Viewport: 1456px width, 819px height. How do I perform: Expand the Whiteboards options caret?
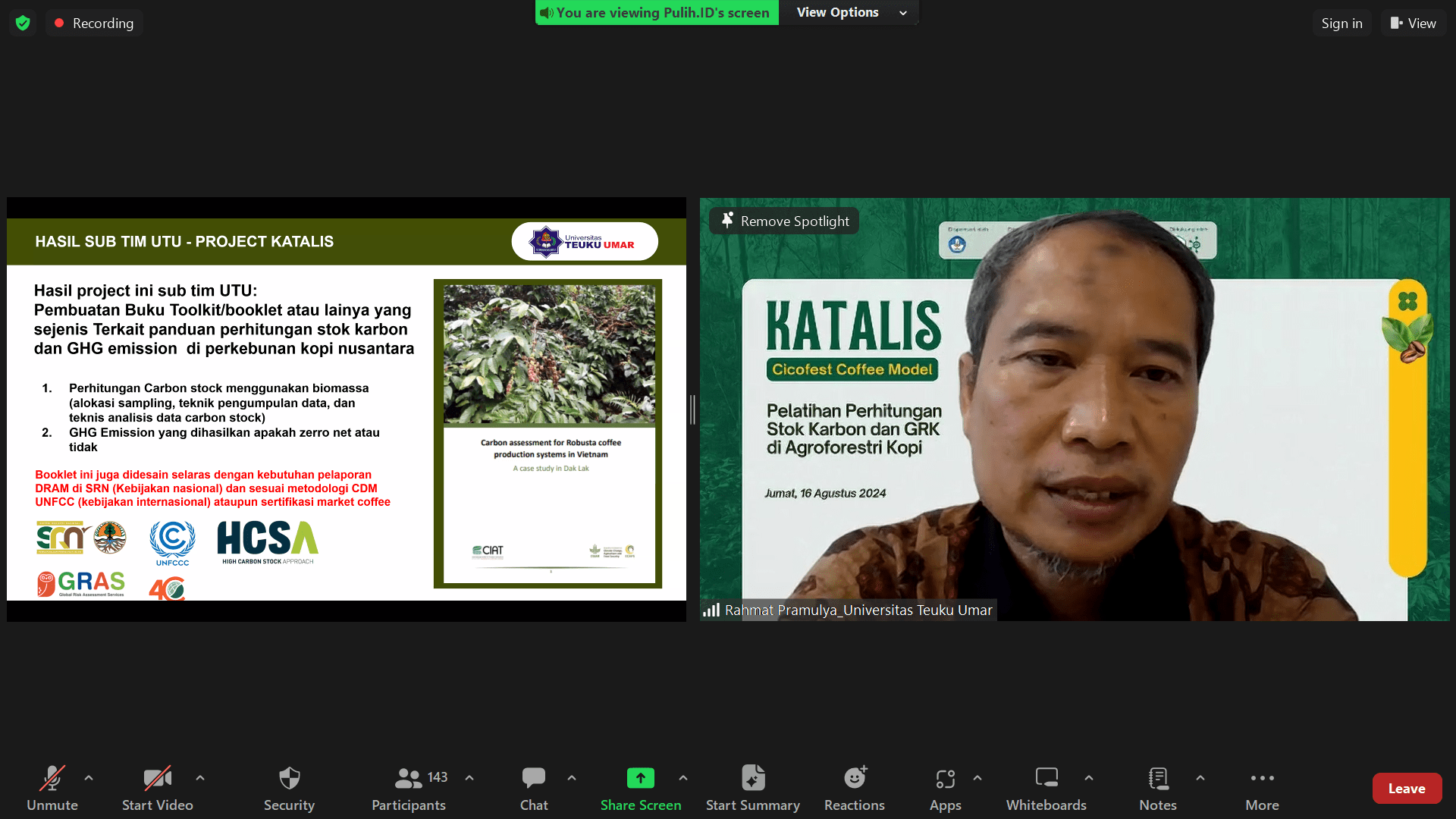[x=1089, y=778]
